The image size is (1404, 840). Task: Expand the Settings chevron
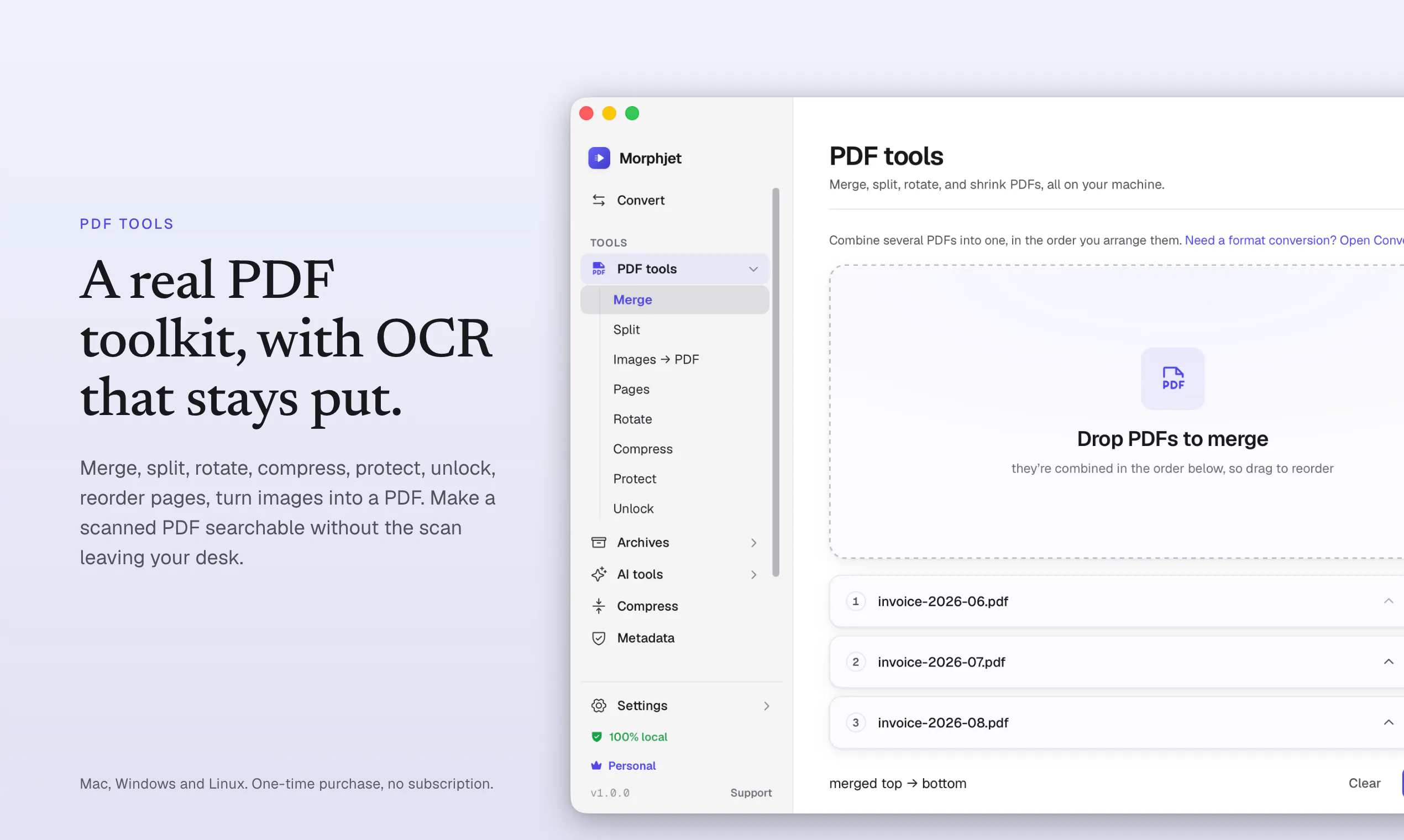[767, 705]
